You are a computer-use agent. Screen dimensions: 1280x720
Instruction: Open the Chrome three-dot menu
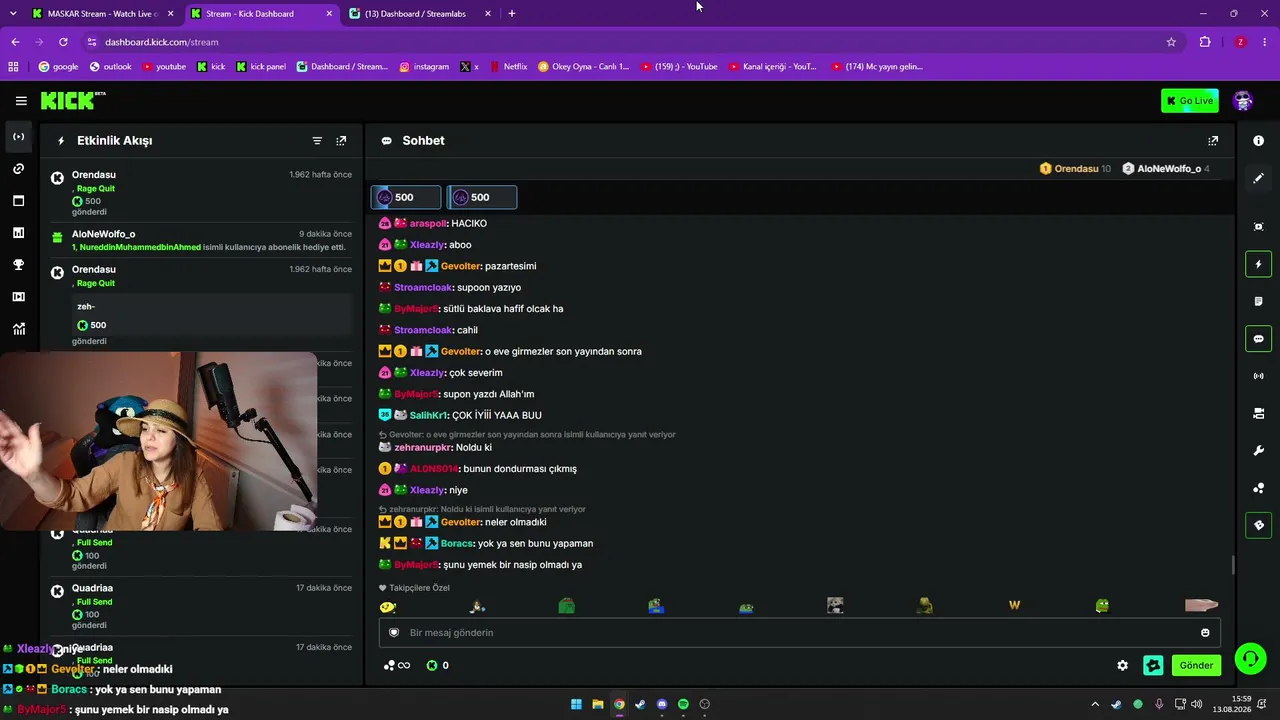pyautogui.click(x=1266, y=42)
